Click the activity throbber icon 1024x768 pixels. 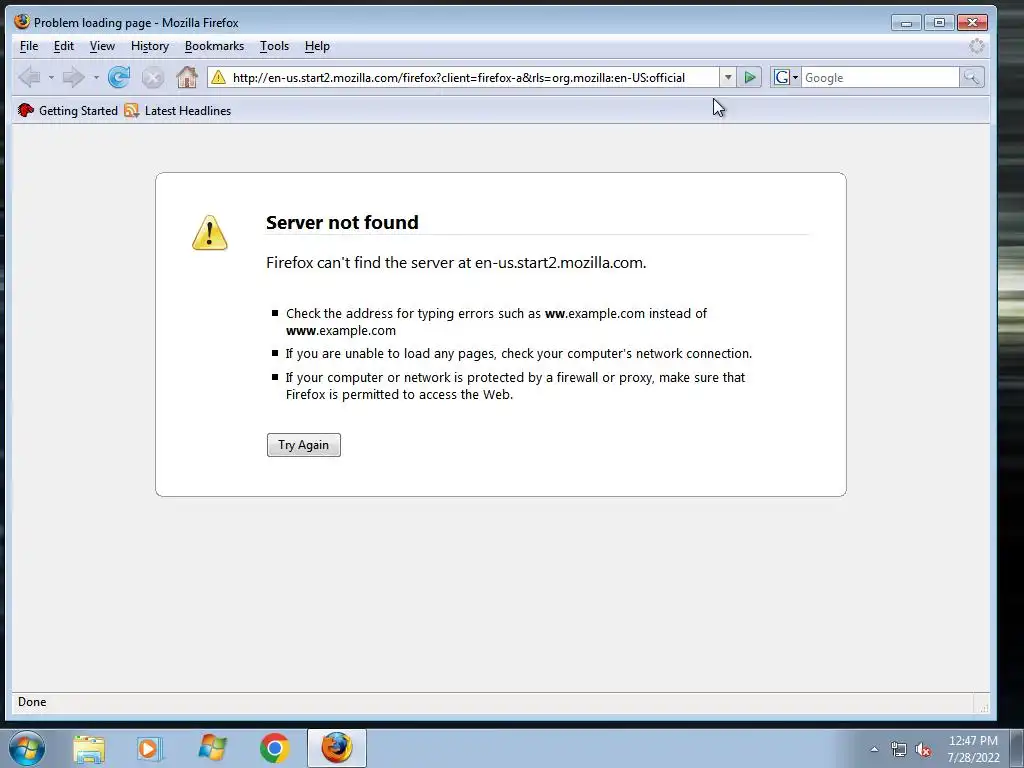(976, 46)
